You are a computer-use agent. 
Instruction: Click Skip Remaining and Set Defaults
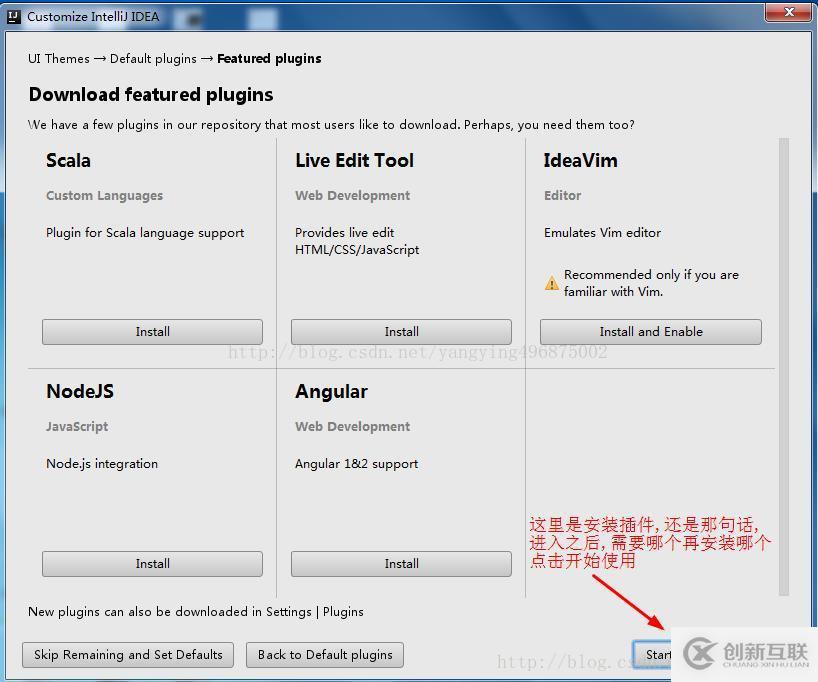point(128,655)
